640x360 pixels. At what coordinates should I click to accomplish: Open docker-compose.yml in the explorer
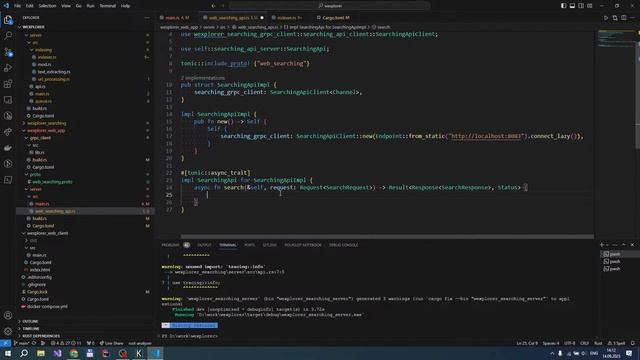[x=47, y=307]
